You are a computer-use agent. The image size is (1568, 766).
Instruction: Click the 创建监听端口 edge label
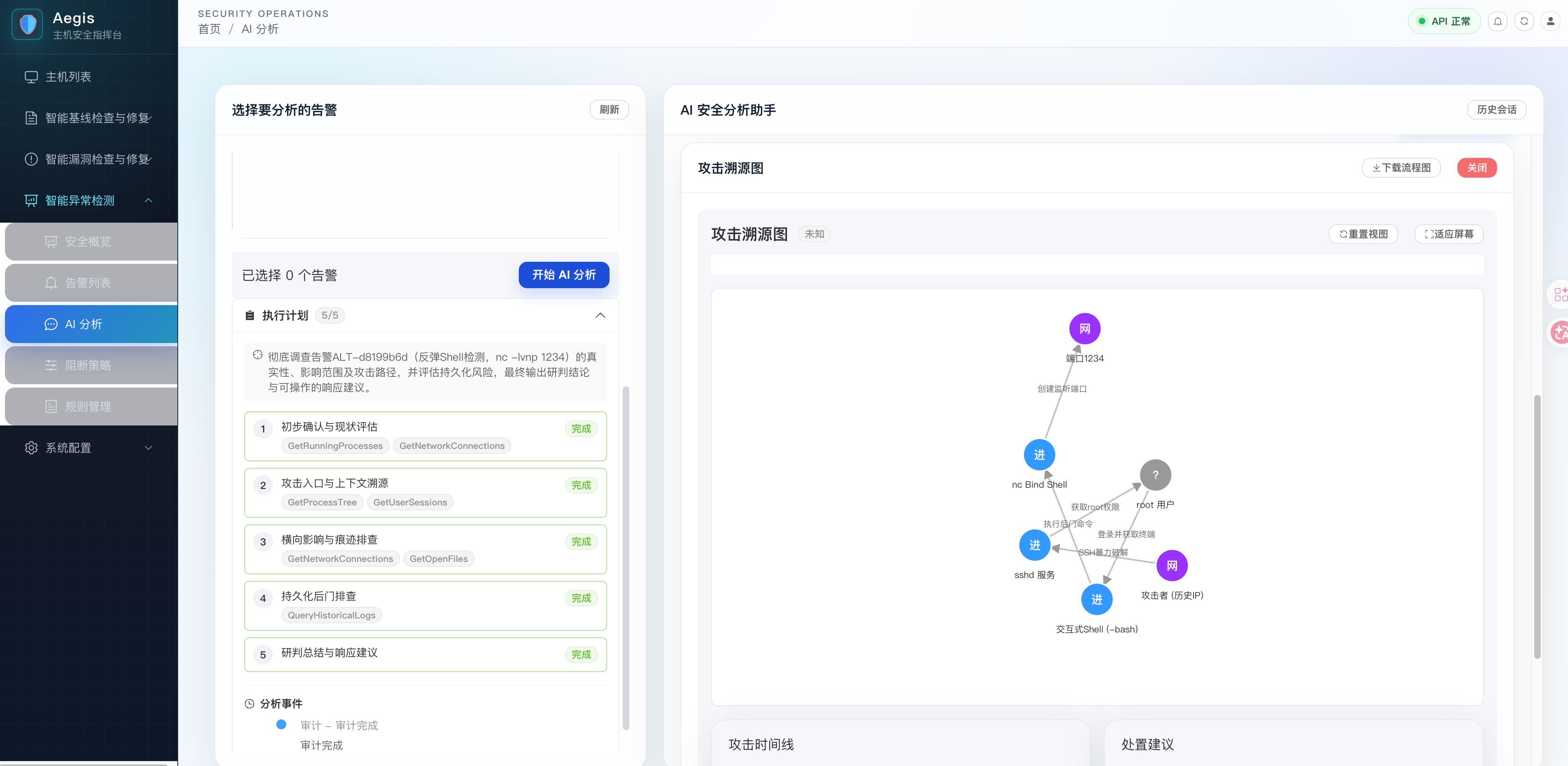pyautogui.click(x=1062, y=389)
